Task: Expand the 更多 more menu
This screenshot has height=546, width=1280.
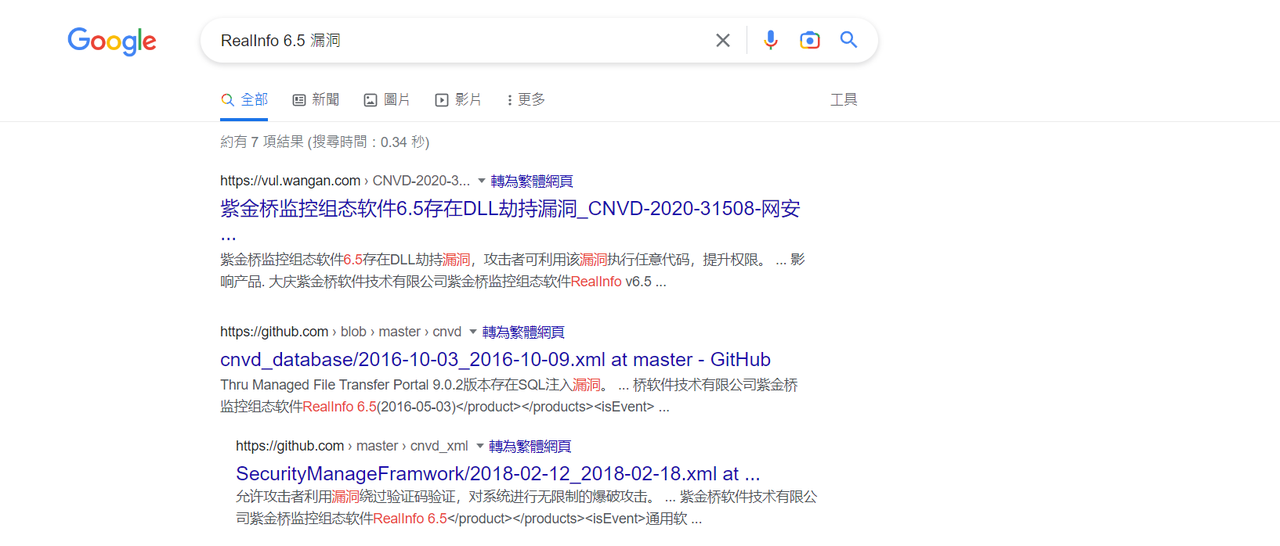Action: coord(526,100)
